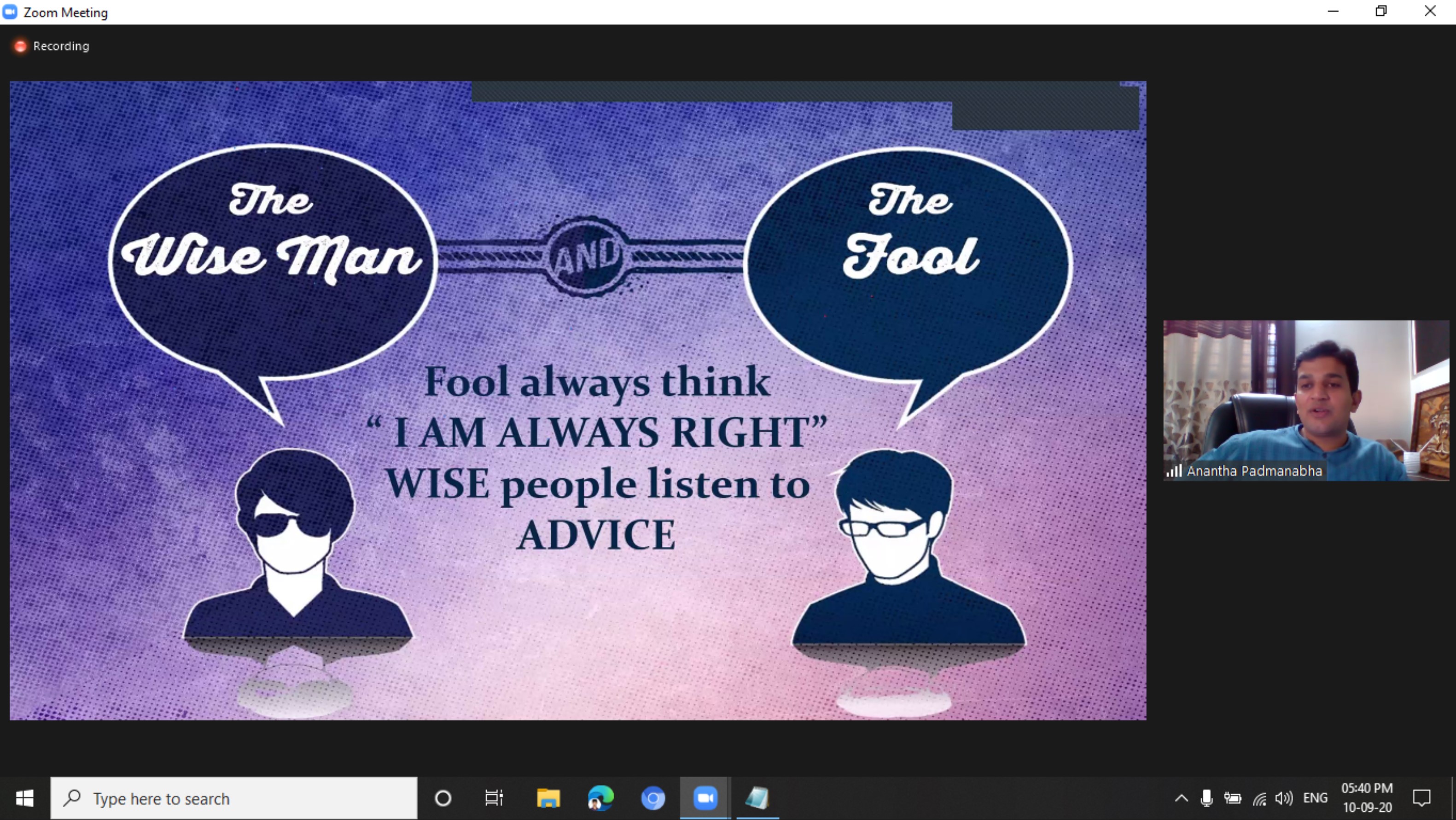Screen dimensions: 1456x820
Task: Open Task View in the taskbar
Action: [x=494, y=798]
